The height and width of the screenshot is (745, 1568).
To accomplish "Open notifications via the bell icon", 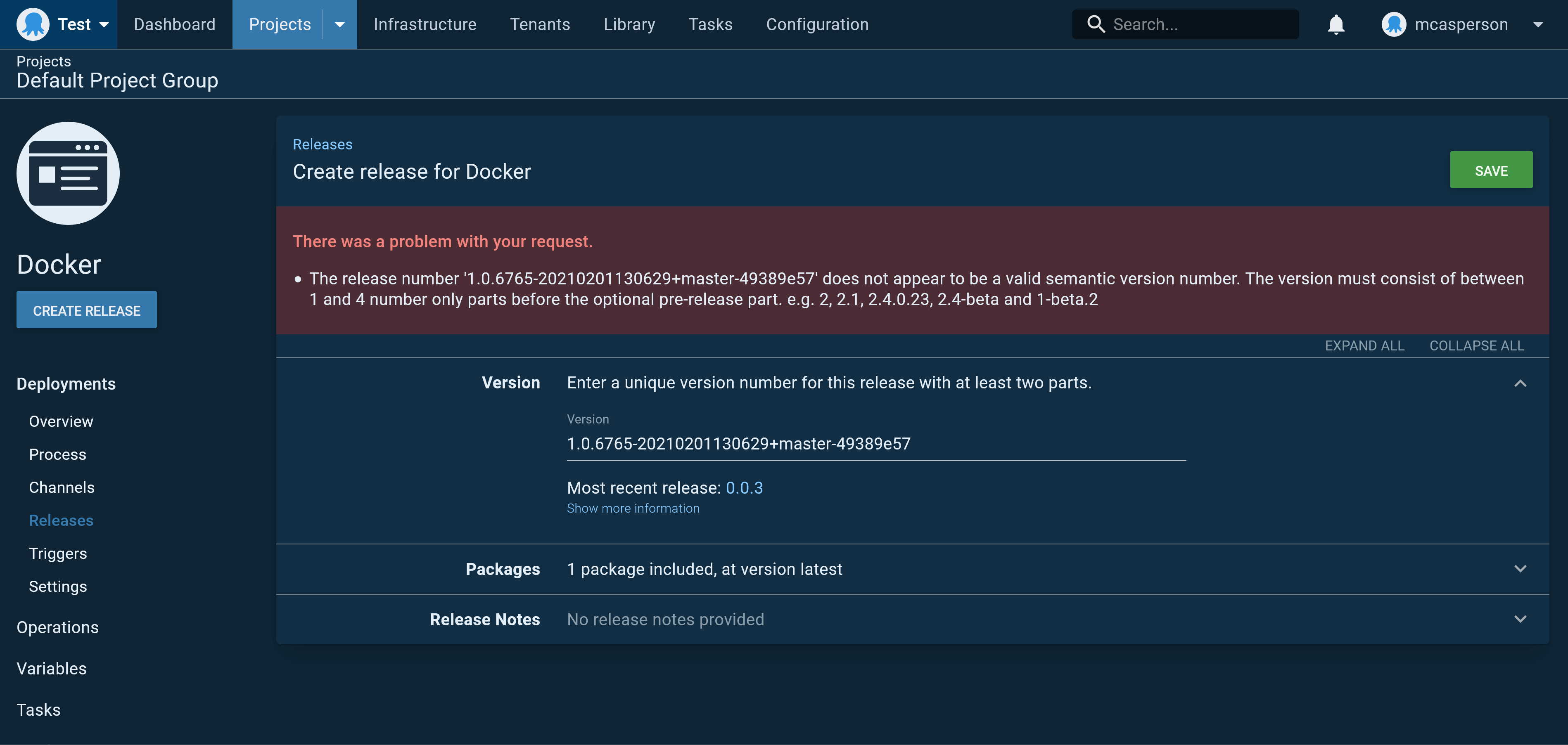I will 1336,24.
